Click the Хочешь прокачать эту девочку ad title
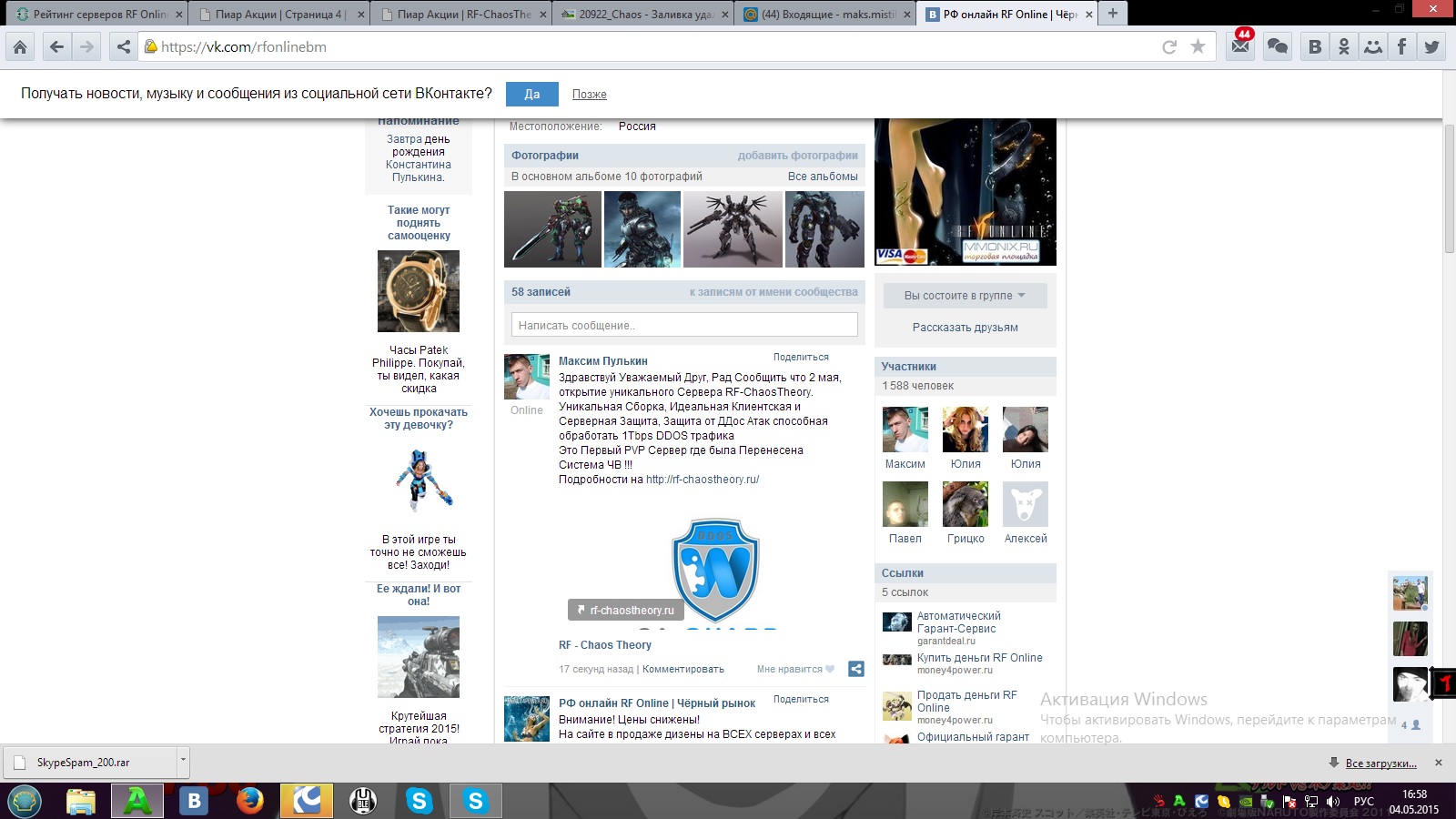The width and height of the screenshot is (1456, 819). click(x=419, y=419)
